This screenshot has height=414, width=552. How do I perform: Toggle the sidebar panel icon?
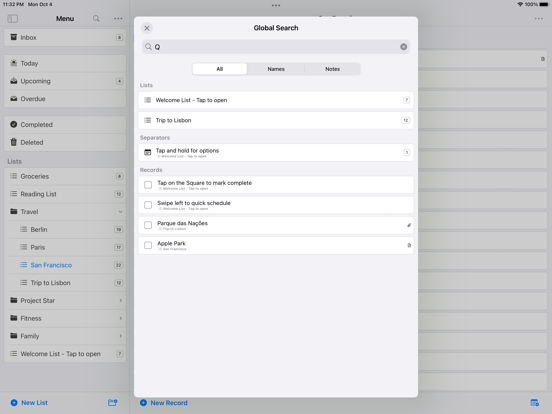pos(13,18)
